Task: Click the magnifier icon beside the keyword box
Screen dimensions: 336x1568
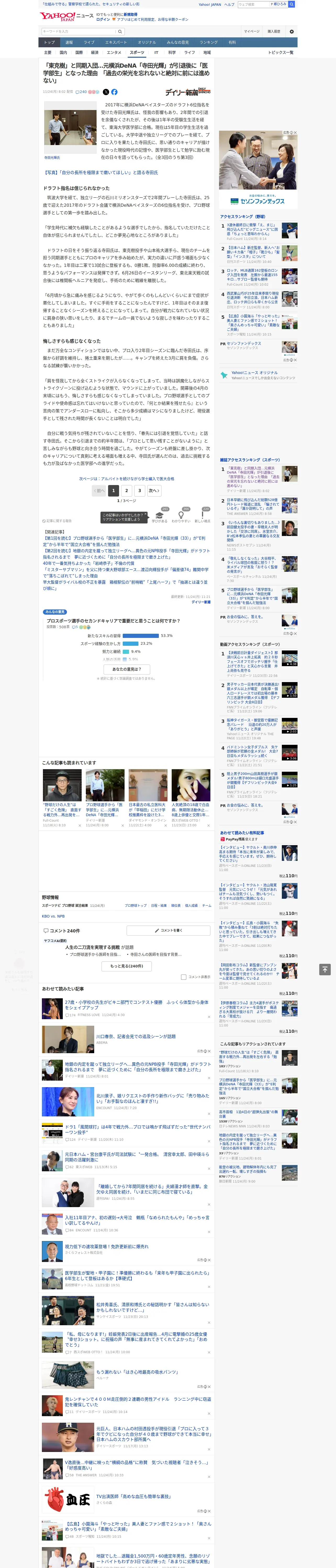Action: [120, 31]
